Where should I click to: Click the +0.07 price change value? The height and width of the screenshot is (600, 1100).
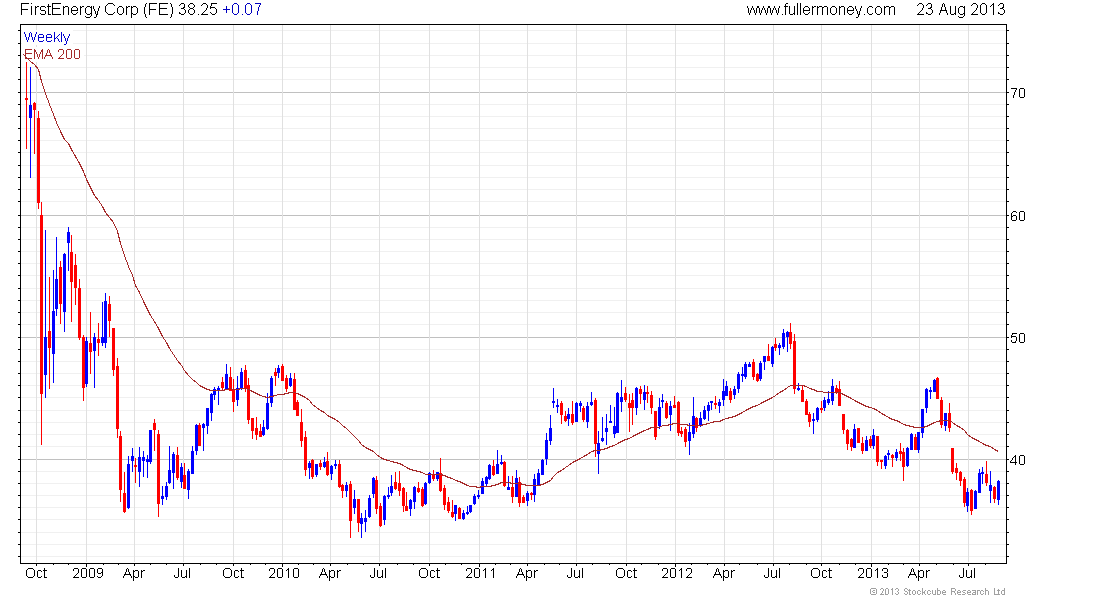[242, 10]
